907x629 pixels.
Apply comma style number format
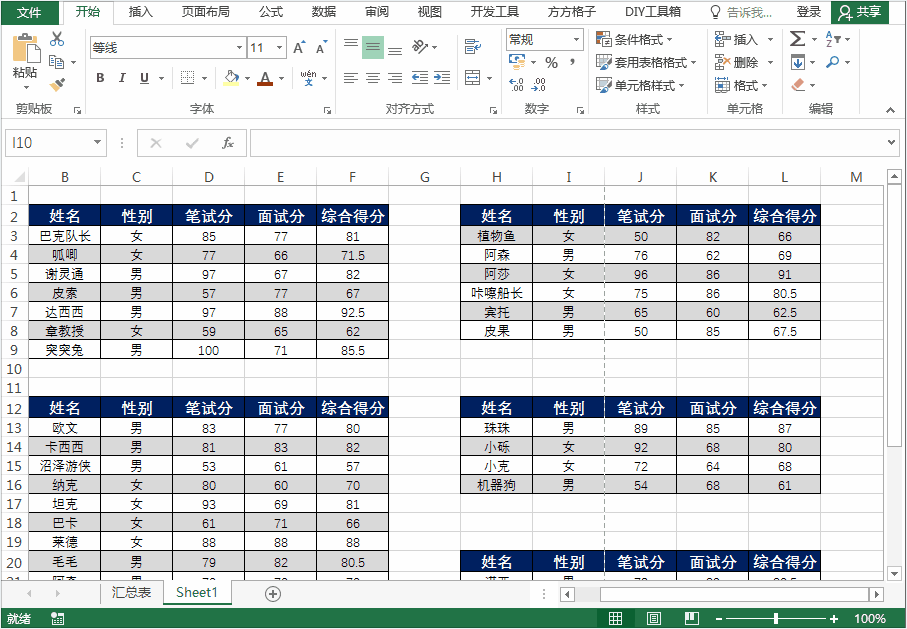(572, 62)
